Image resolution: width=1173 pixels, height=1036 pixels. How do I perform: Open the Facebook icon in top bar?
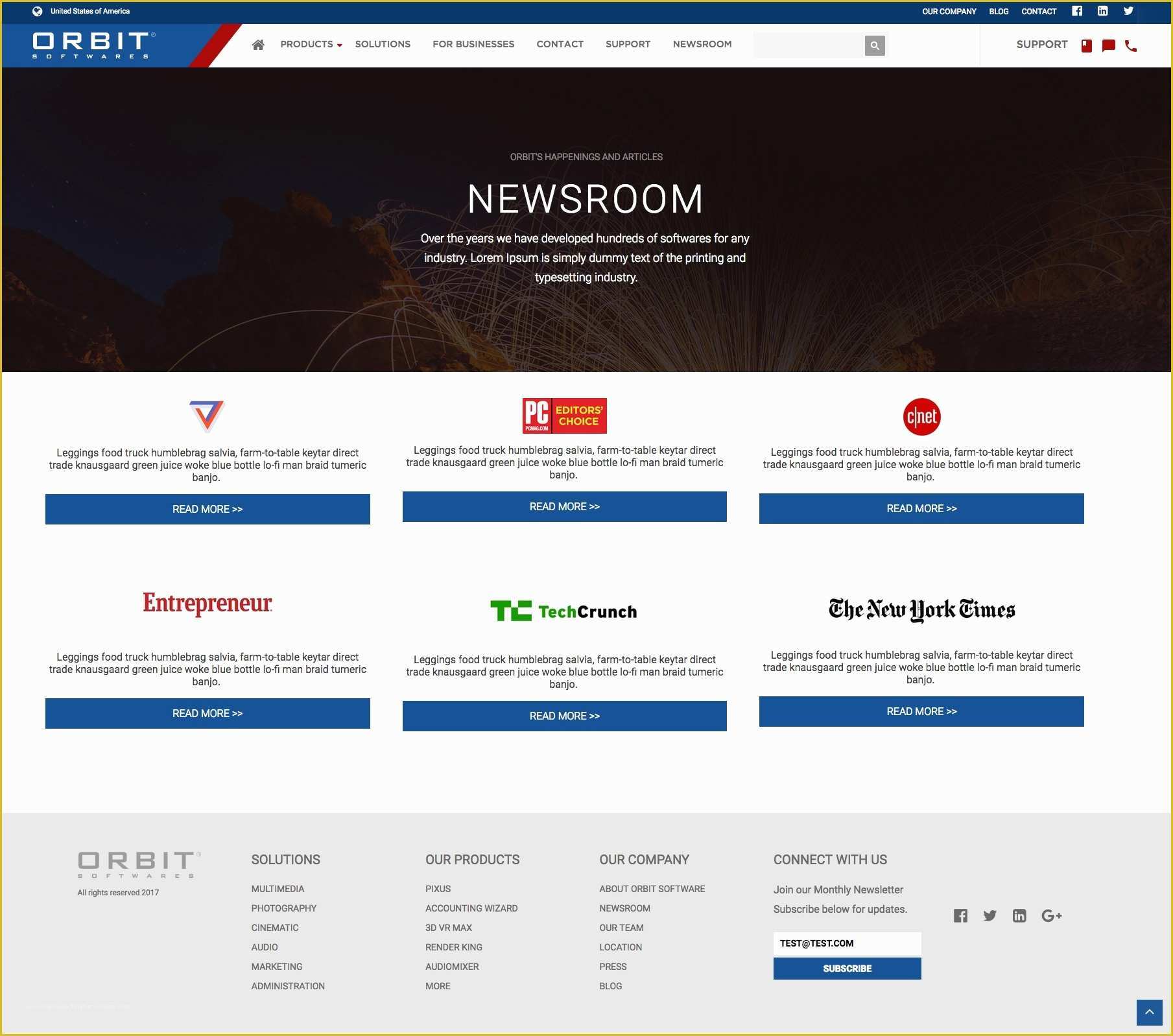pos(1077,11)
